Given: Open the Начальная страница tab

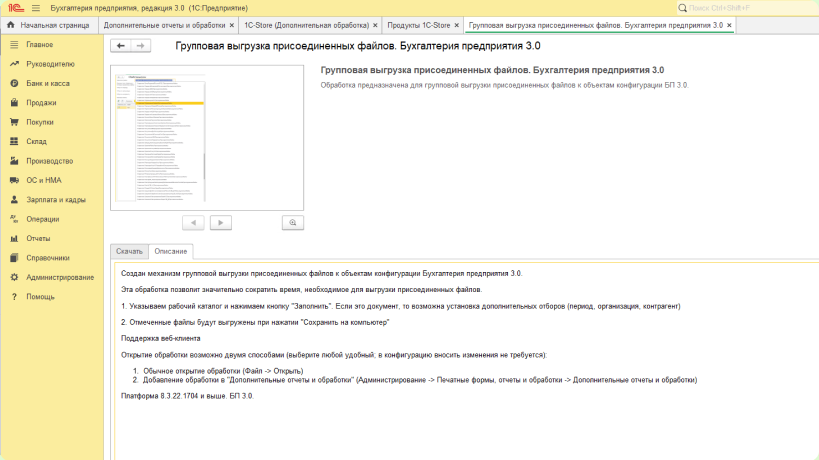Looking at the screenshot, I should (x=49, y=25).
